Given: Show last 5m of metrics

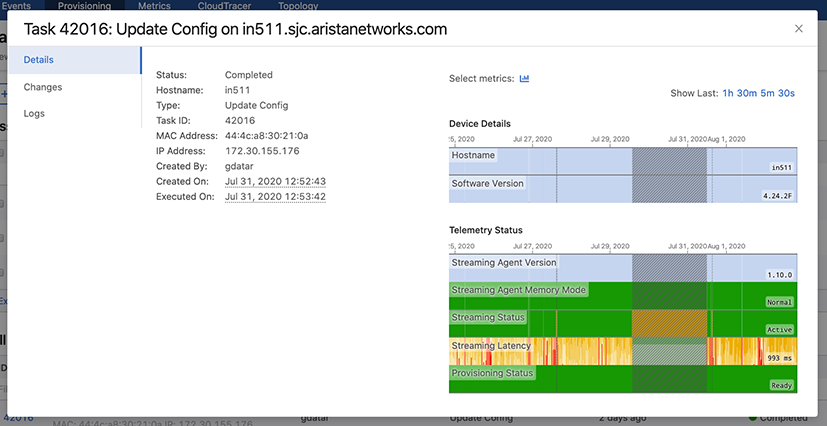Looking at the screenshot, I should tap(767, 93).
